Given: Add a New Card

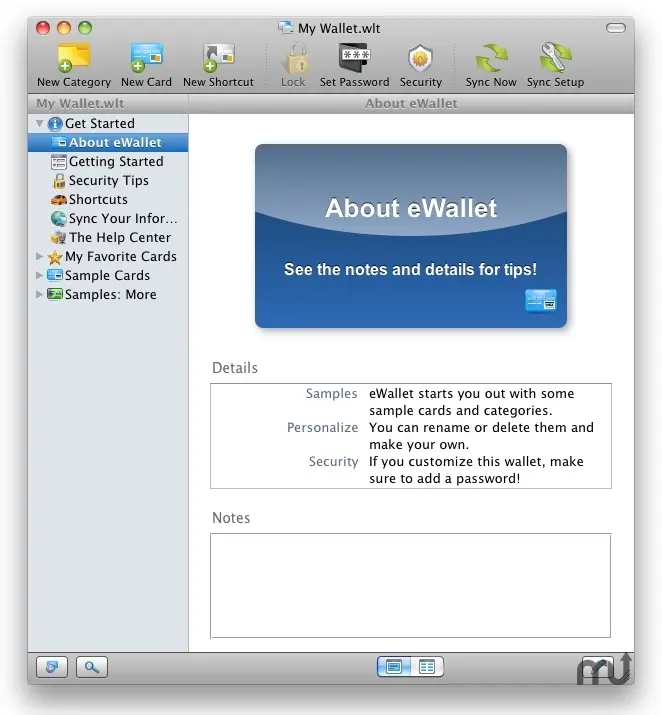Looking at the screenshot, I should (x=146, y=65).
